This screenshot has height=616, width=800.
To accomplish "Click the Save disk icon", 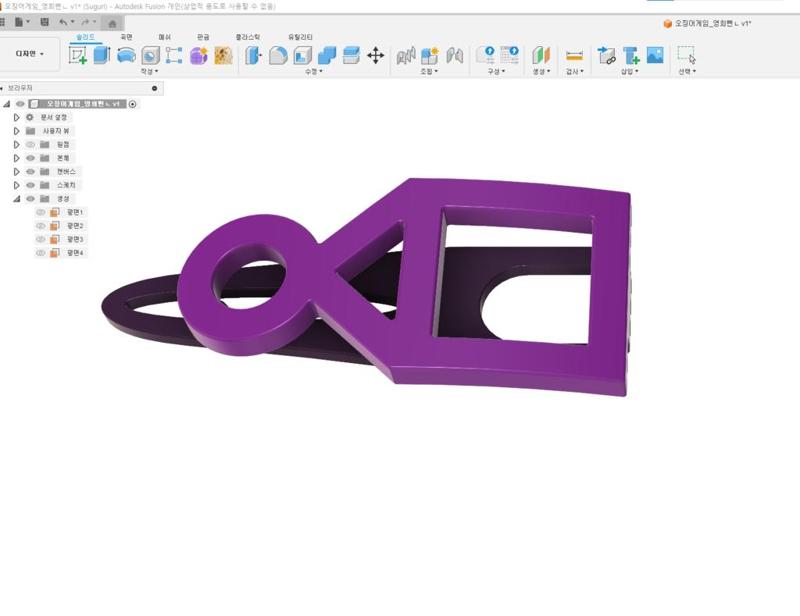I will pos(45,22).
